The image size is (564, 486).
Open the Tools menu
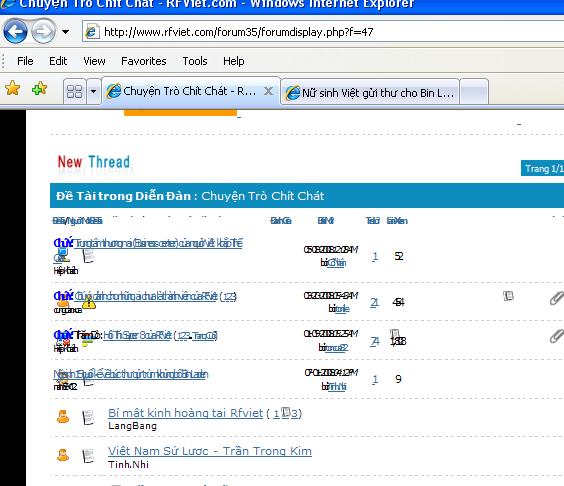[195, 61]
